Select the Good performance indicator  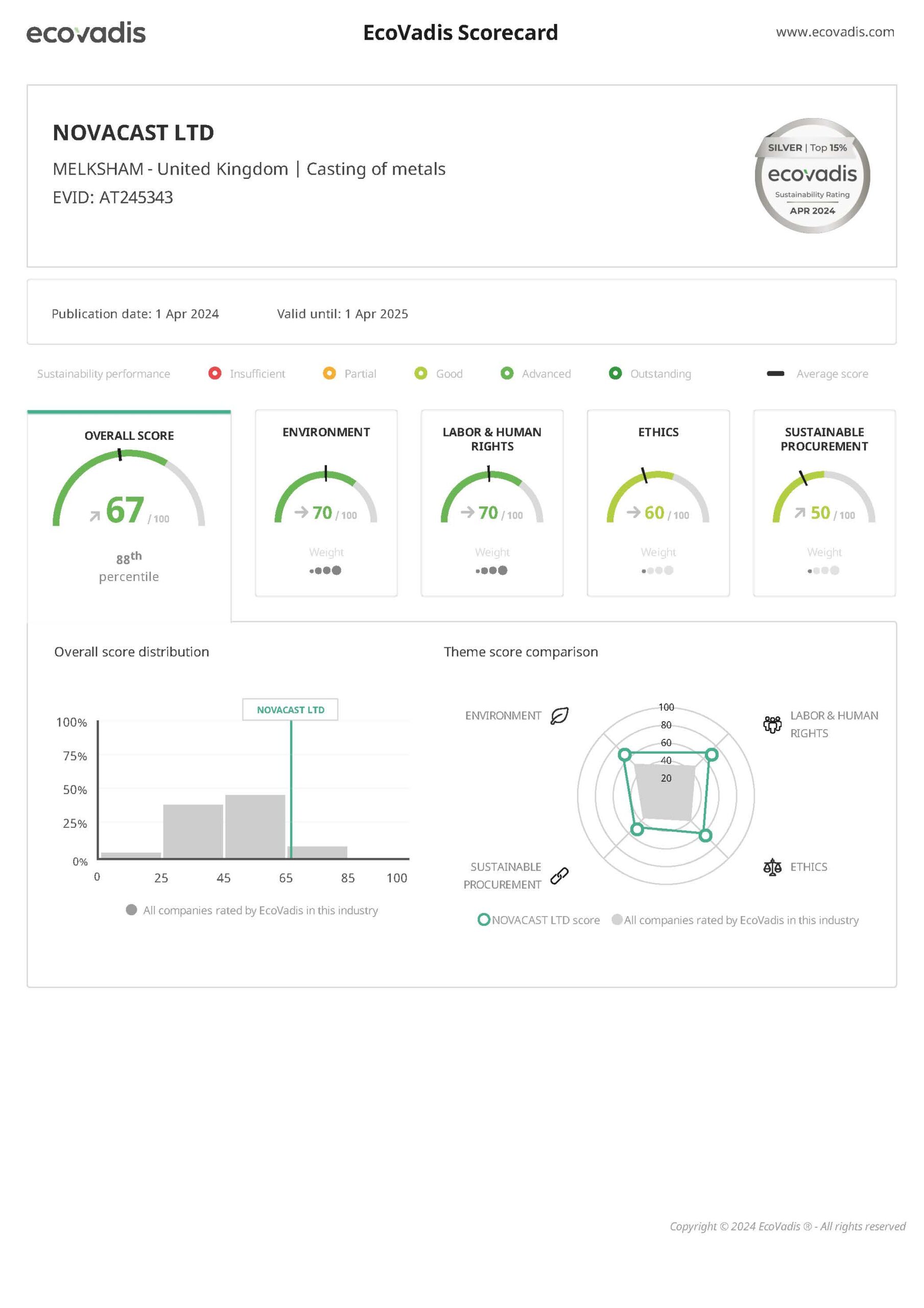420,373
